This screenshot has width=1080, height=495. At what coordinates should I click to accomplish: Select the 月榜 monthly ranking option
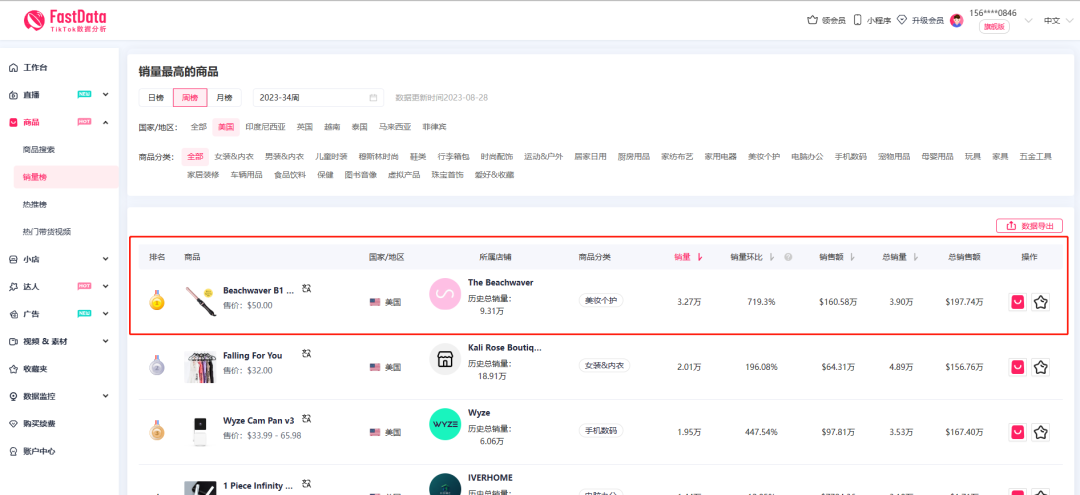coord(223,98)
